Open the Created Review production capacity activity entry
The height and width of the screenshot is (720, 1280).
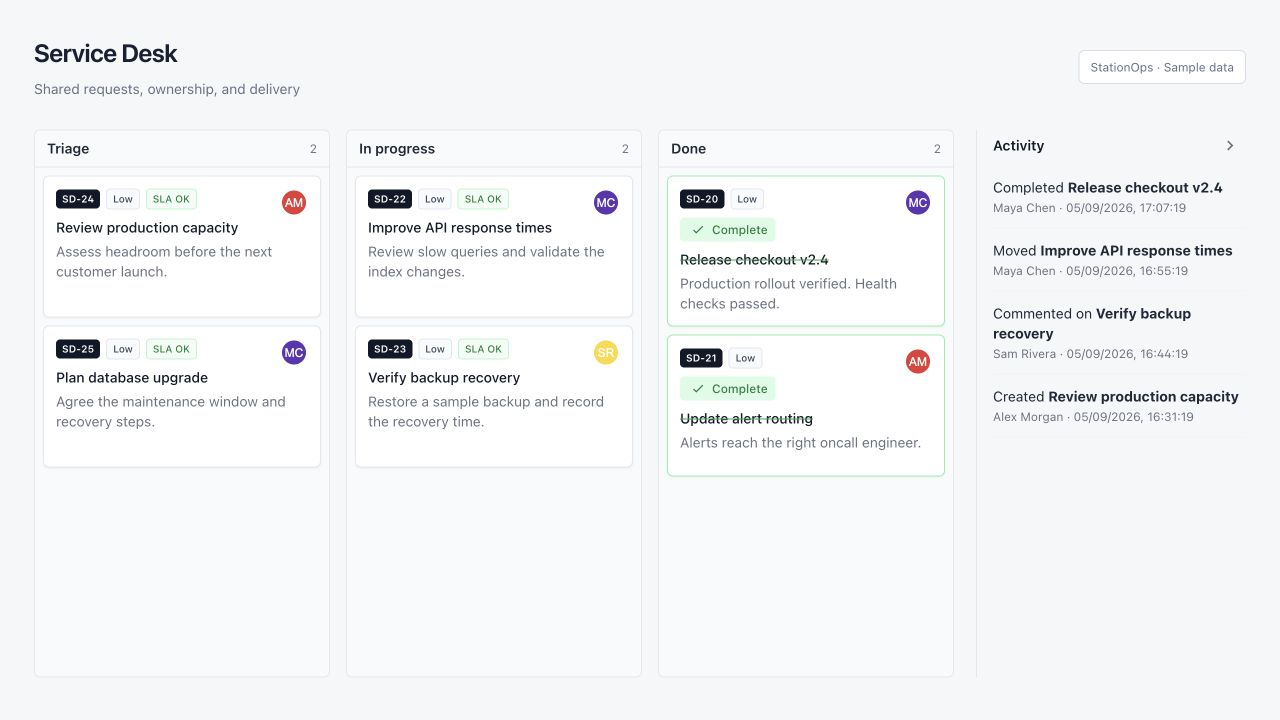point(1119,406)
